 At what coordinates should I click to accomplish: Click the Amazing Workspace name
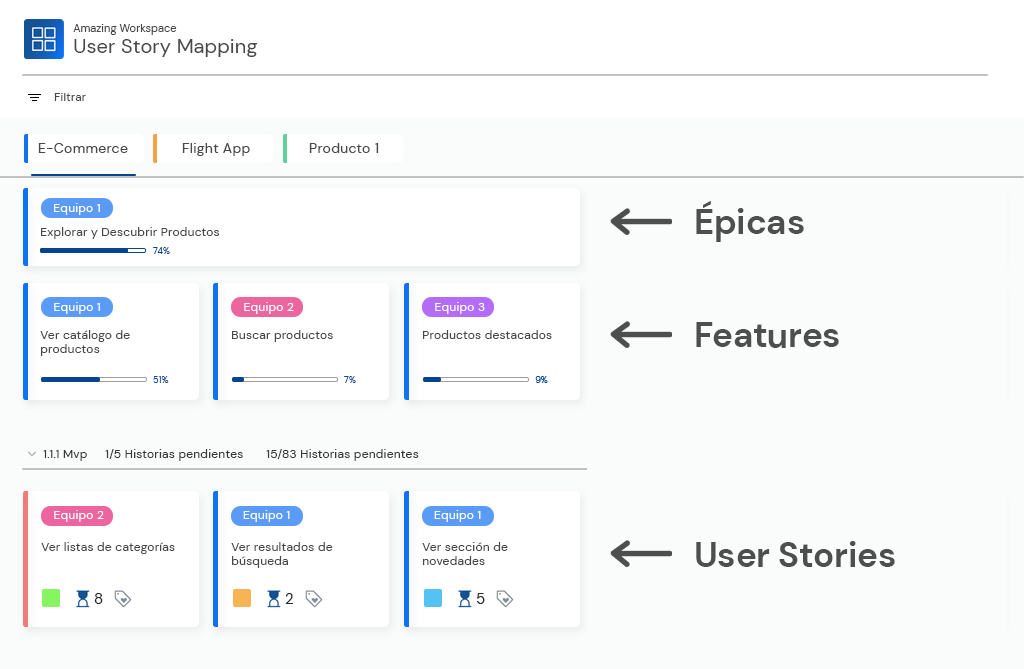coord(125,28)
